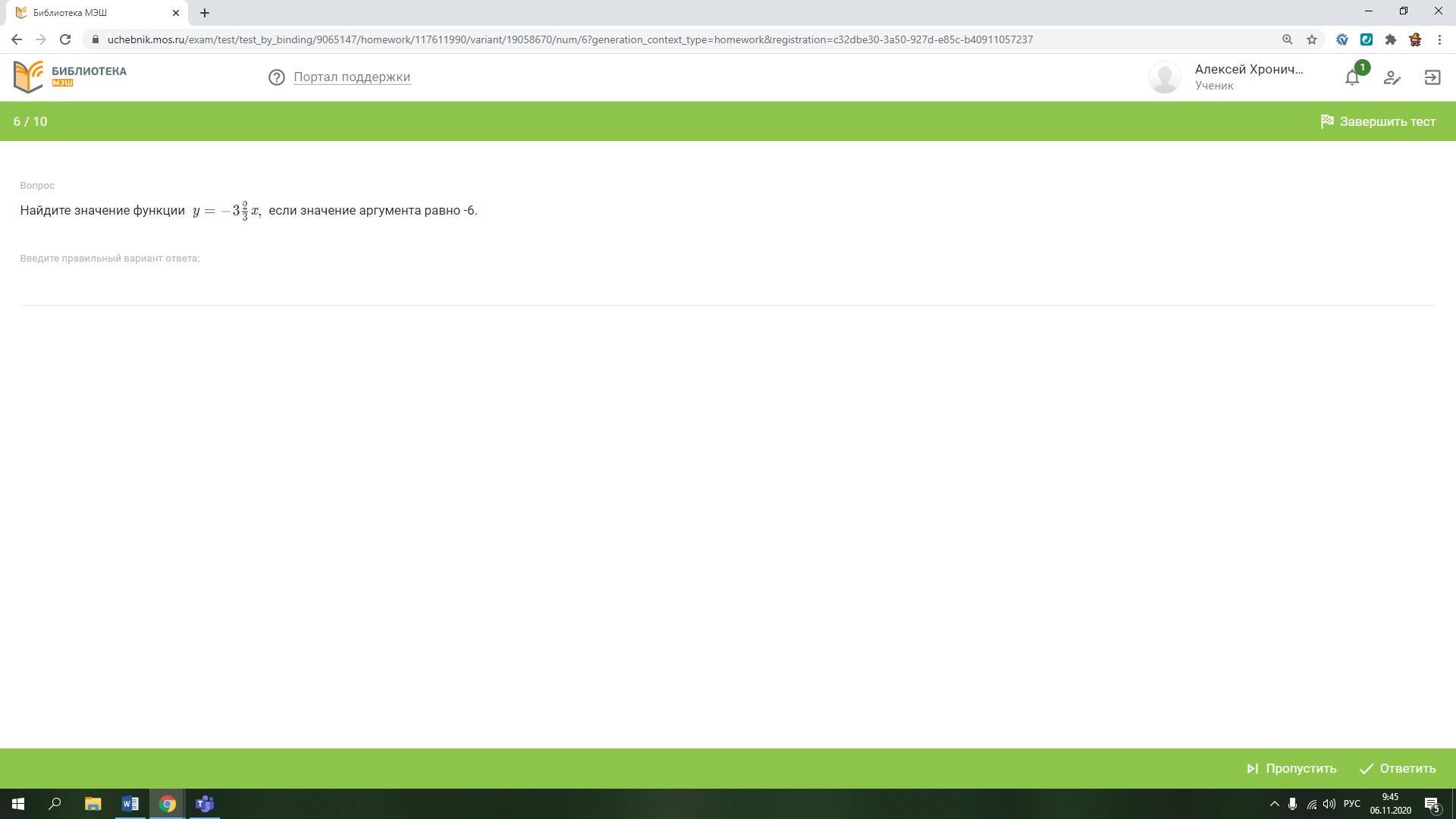
Task: Open Chrome three-dot menu
Action: [x=1439, y=39]
